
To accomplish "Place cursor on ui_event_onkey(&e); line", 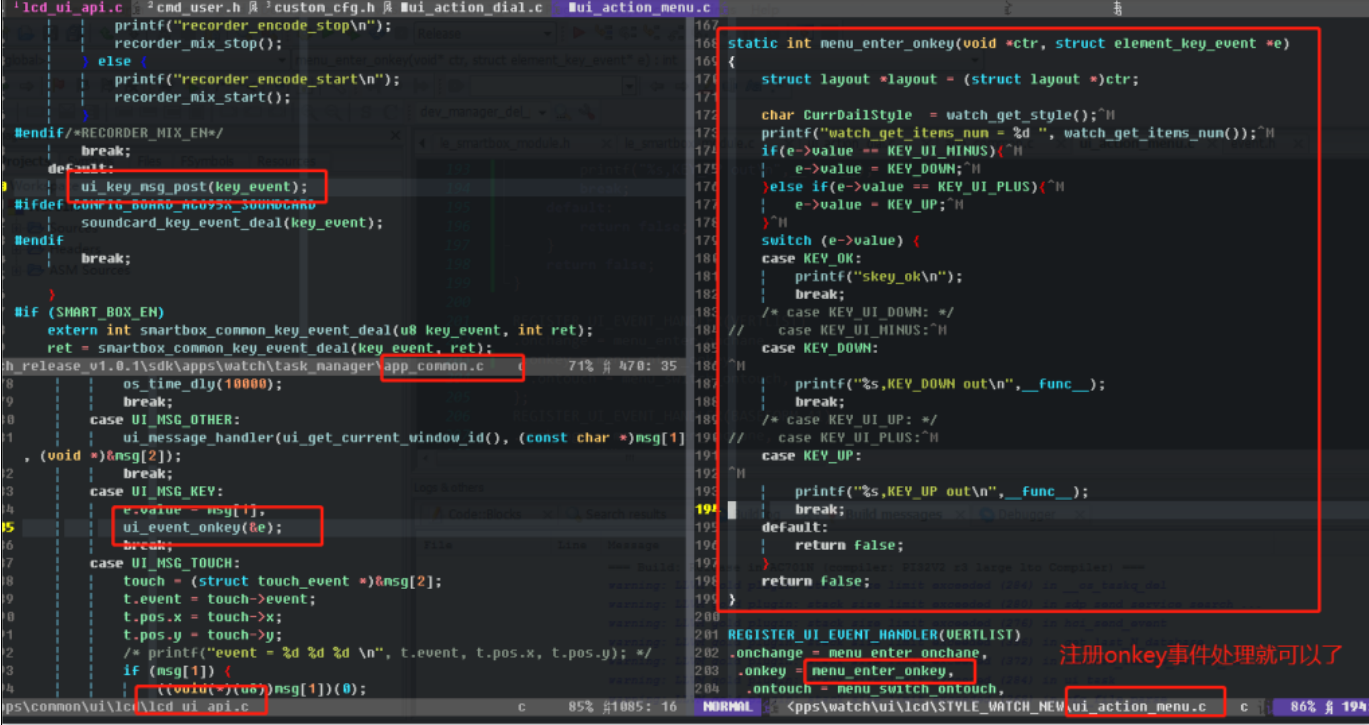I will pos(202,527).
